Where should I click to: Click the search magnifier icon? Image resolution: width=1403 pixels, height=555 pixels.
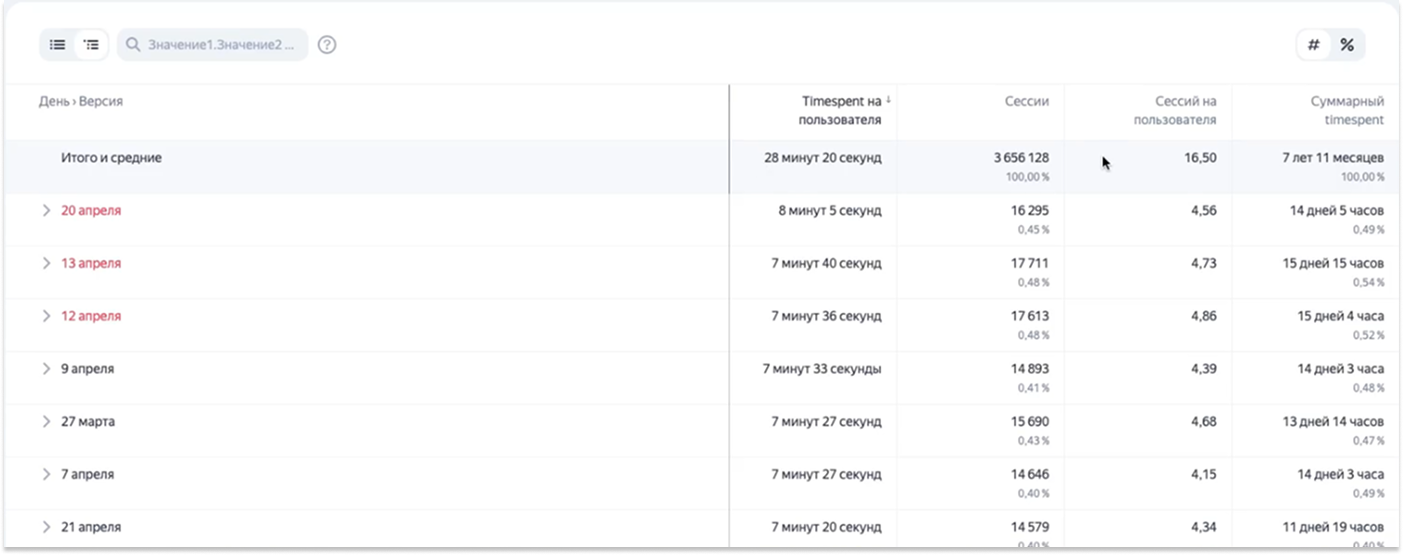133,45
